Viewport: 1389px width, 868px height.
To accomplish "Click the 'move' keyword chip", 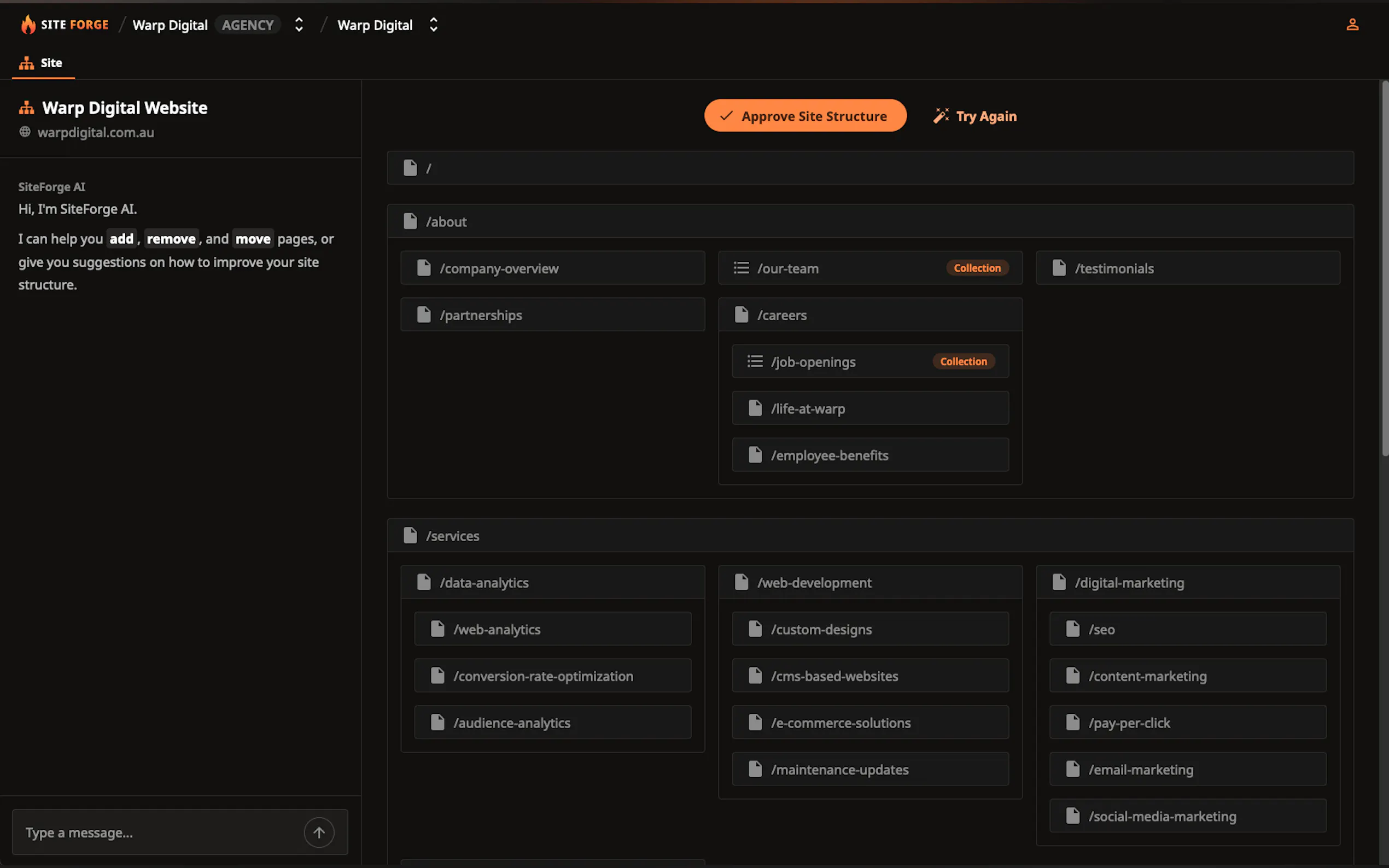I will tap(253, 239).
